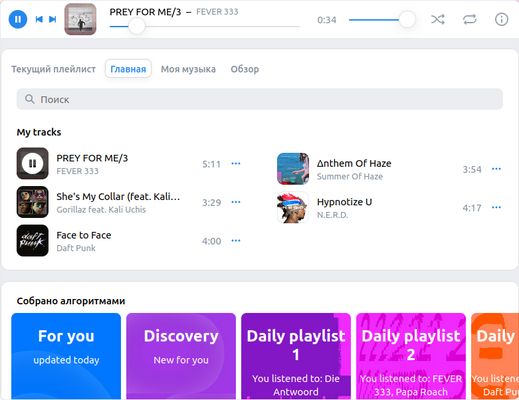Viewport: 519px width, 400px height.
Task: Switch to the Моя музыка tab
Action: click(188, 69)
